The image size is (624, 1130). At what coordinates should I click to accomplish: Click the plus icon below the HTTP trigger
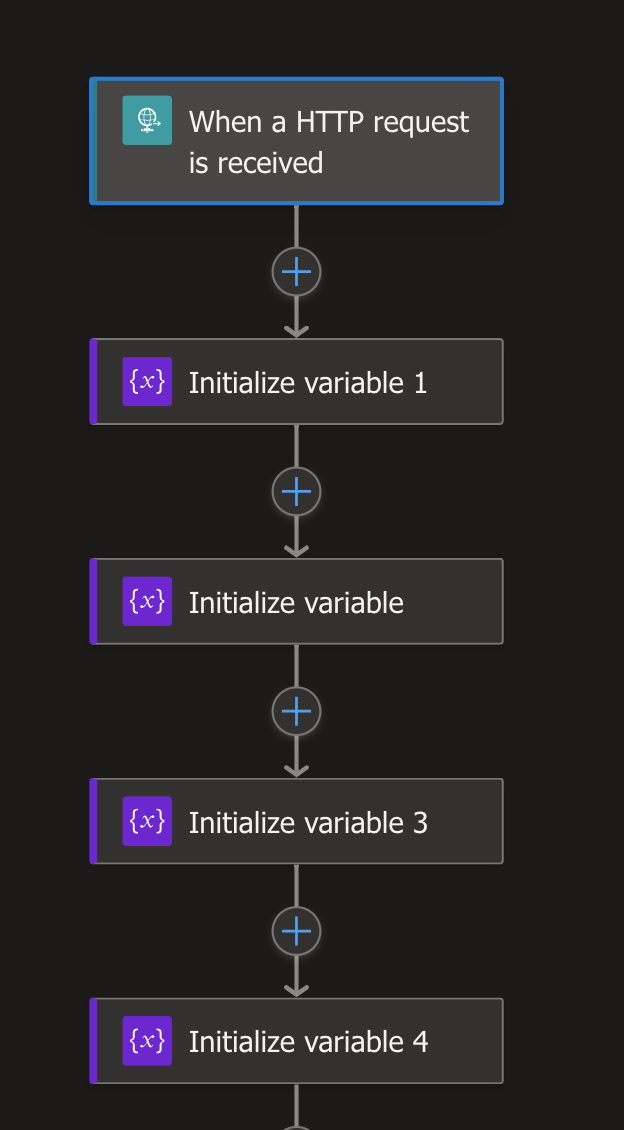pos(296,271)
